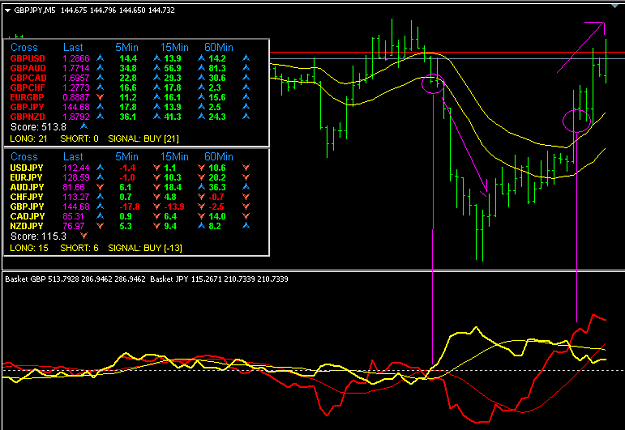The height and width of the screenshot is (430, 625).
Task: Click the CHFJPY last price 113.27
Action: tap(76, 197)
